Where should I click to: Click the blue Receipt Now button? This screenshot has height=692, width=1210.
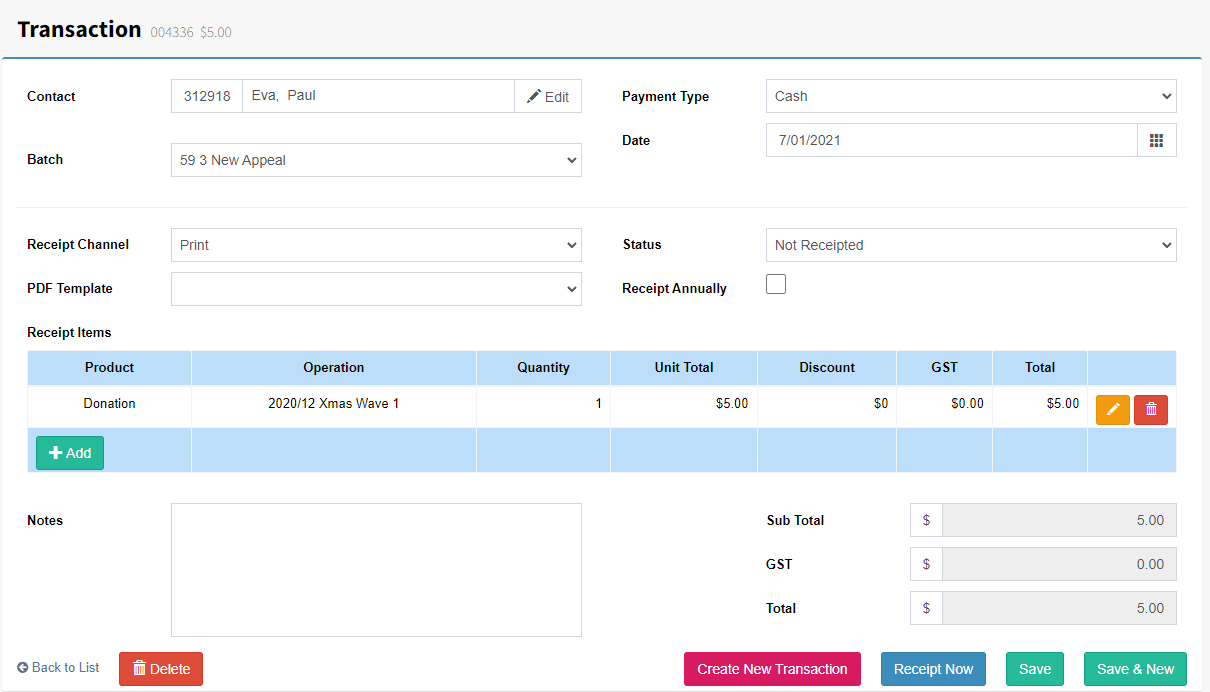(933, 669)
